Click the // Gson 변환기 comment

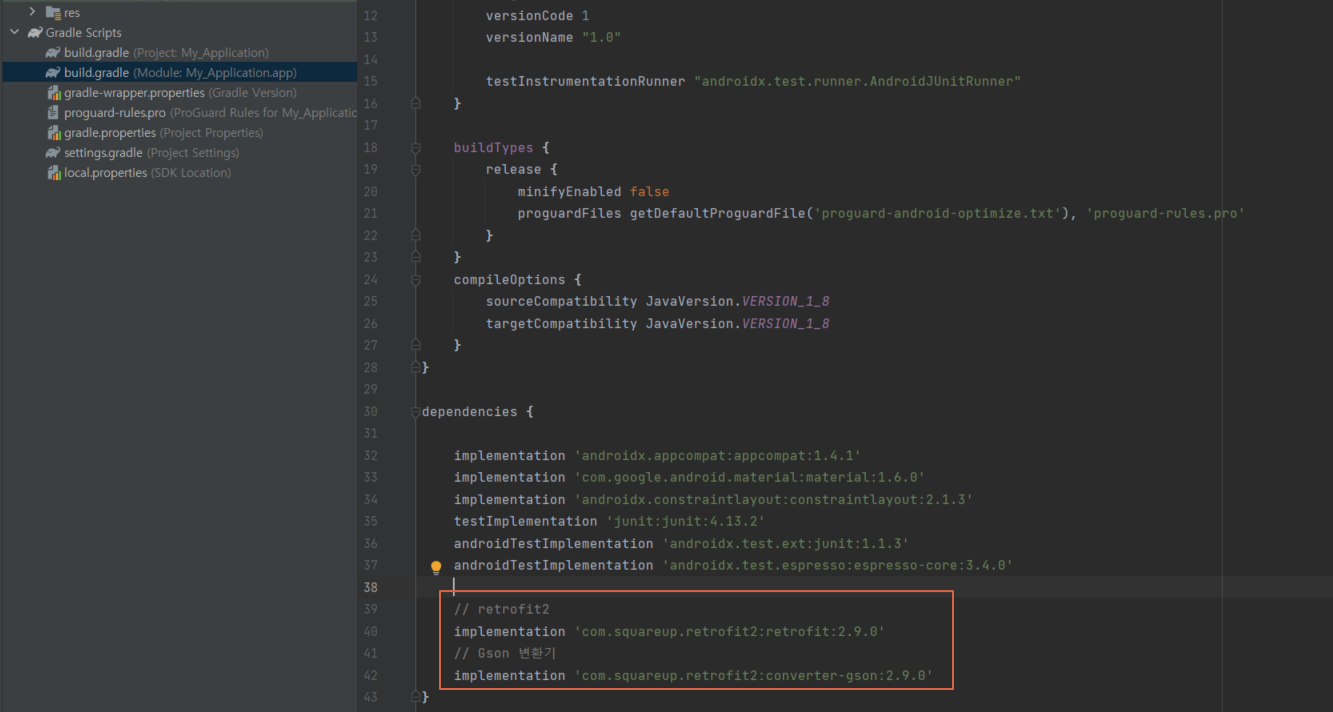pos(505,653)
